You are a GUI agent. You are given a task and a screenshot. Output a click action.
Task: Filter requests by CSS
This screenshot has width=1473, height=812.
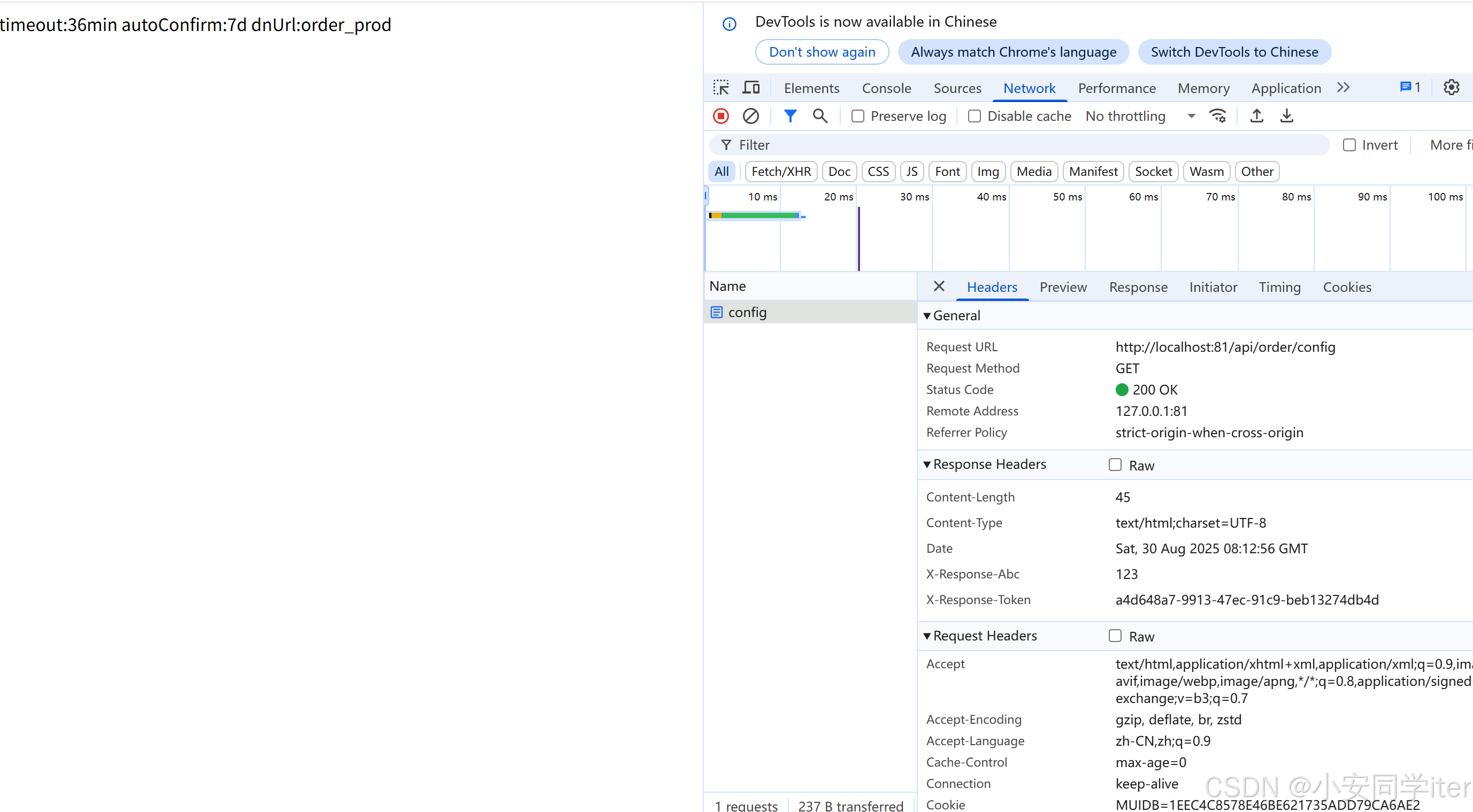[x=878, y=172]
